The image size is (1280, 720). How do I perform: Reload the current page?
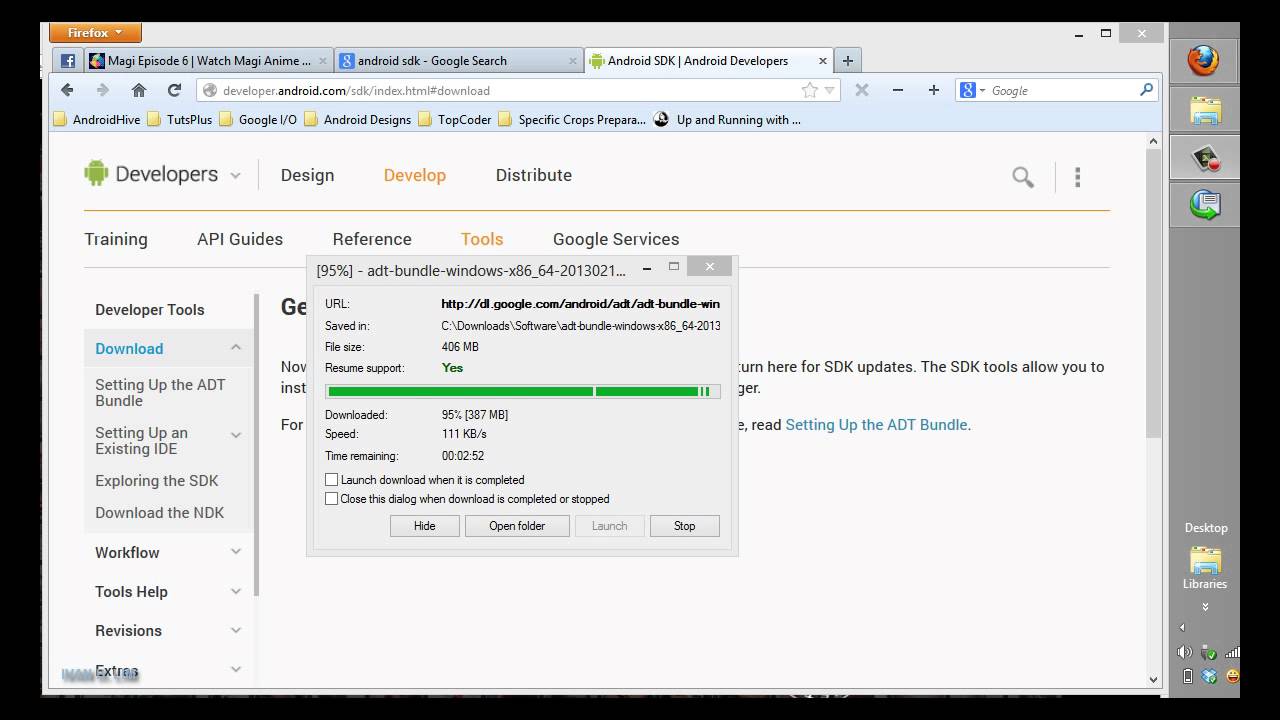[174, 90]
